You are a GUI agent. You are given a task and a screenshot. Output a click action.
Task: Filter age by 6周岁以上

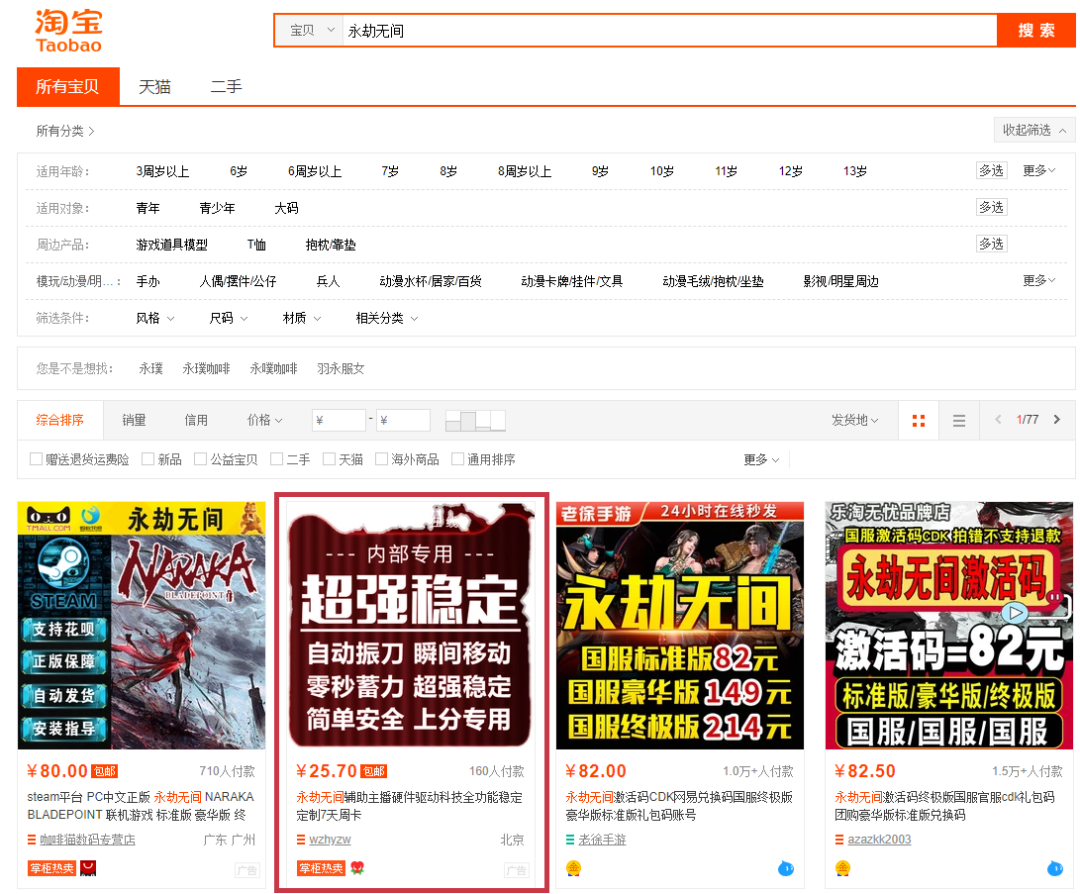315,171
